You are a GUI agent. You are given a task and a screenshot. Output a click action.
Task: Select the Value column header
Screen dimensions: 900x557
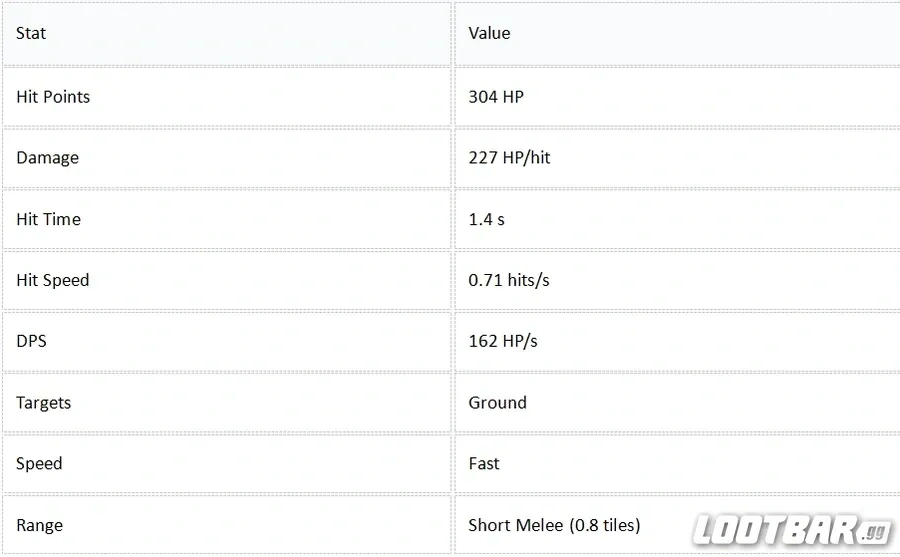pos(489,33)
